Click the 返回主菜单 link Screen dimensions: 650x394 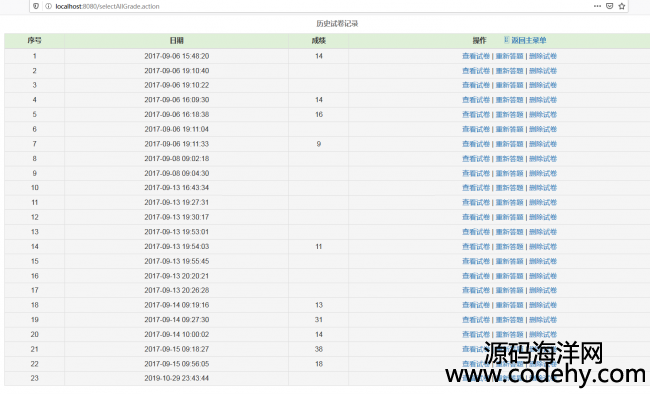coord(529,40)
